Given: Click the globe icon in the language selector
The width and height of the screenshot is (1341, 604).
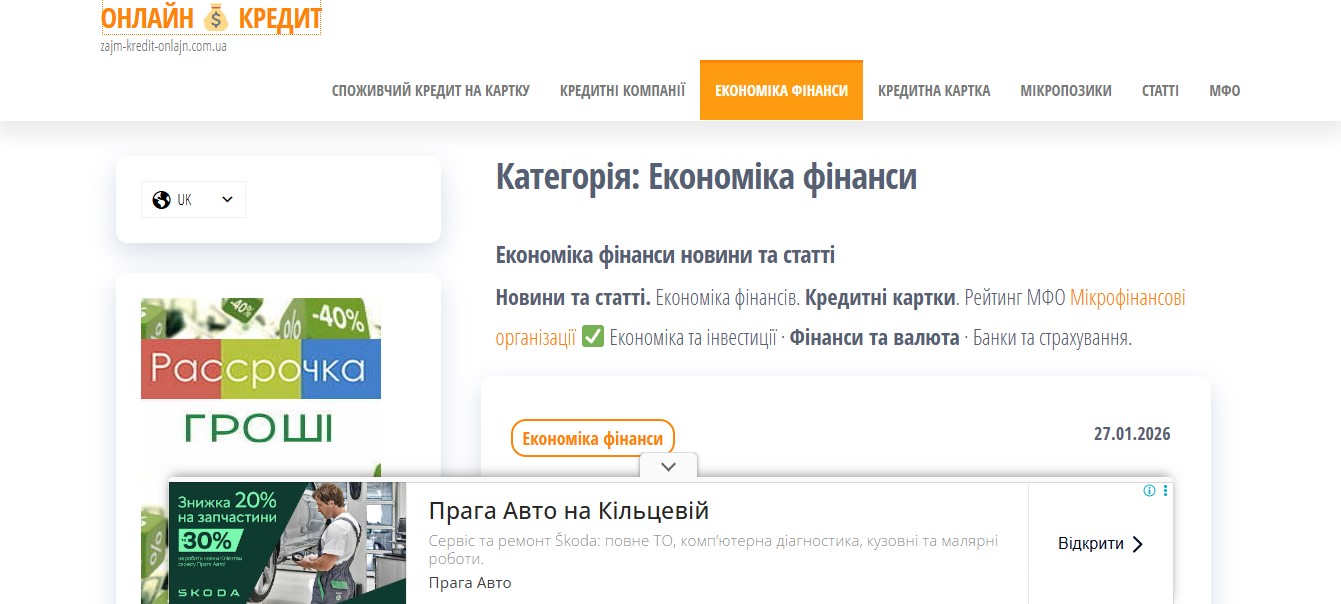Looking at the screenshot, I should coord(163,199).
